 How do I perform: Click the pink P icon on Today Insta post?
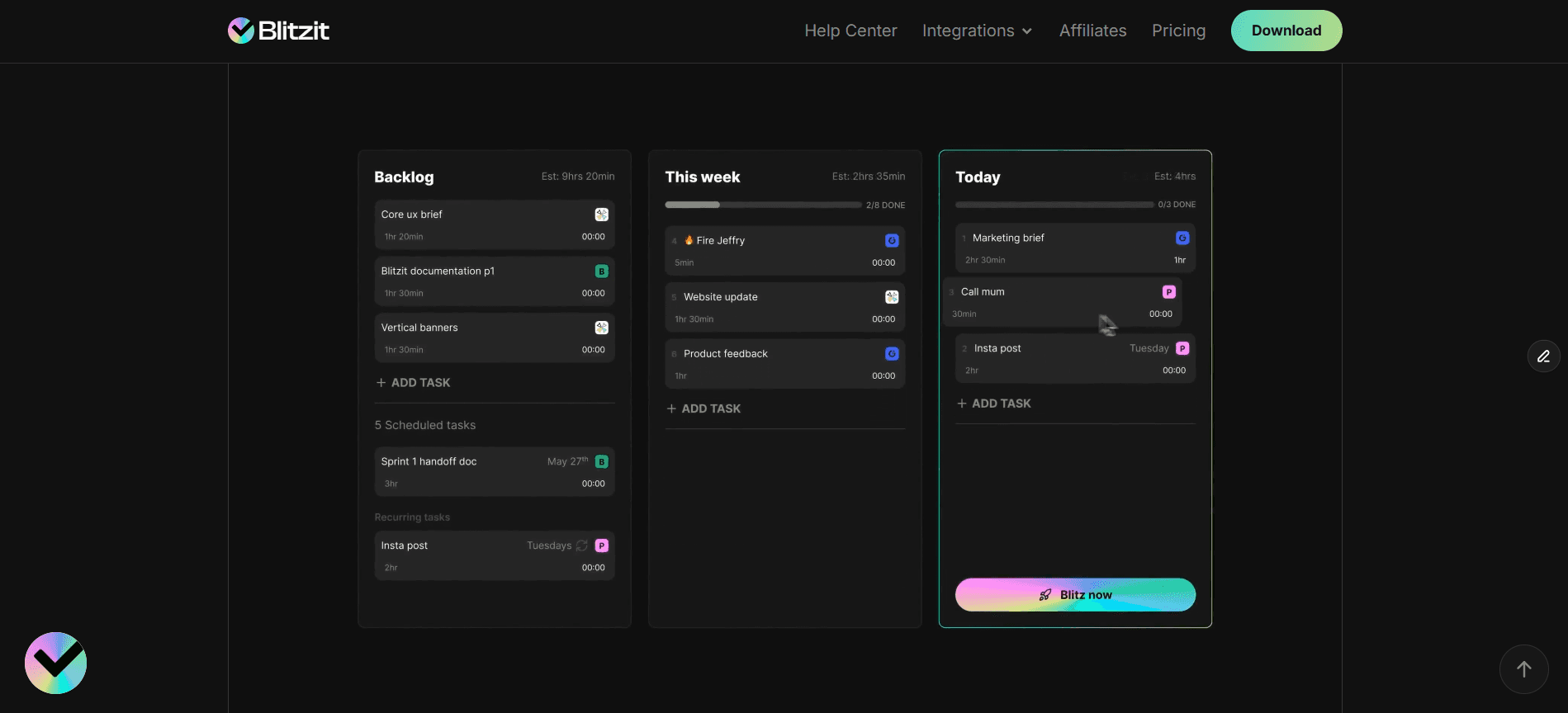click(x=1182, y=348)
